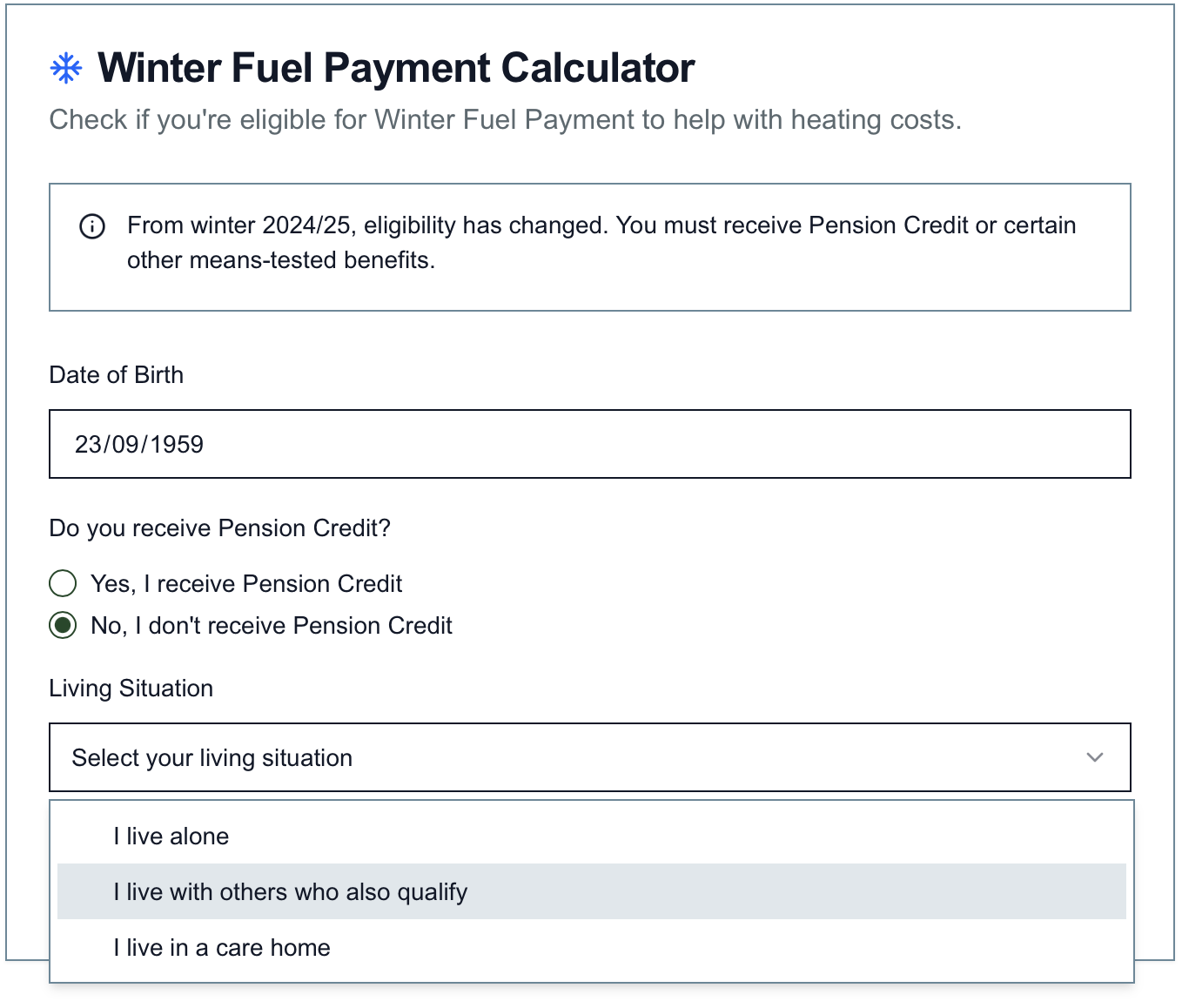Image resolution: width=1182 pixels, height=1008 pixels.
Task: Click the 'Do you receive Pension Credit?' question
Action: tap(220, 528)
